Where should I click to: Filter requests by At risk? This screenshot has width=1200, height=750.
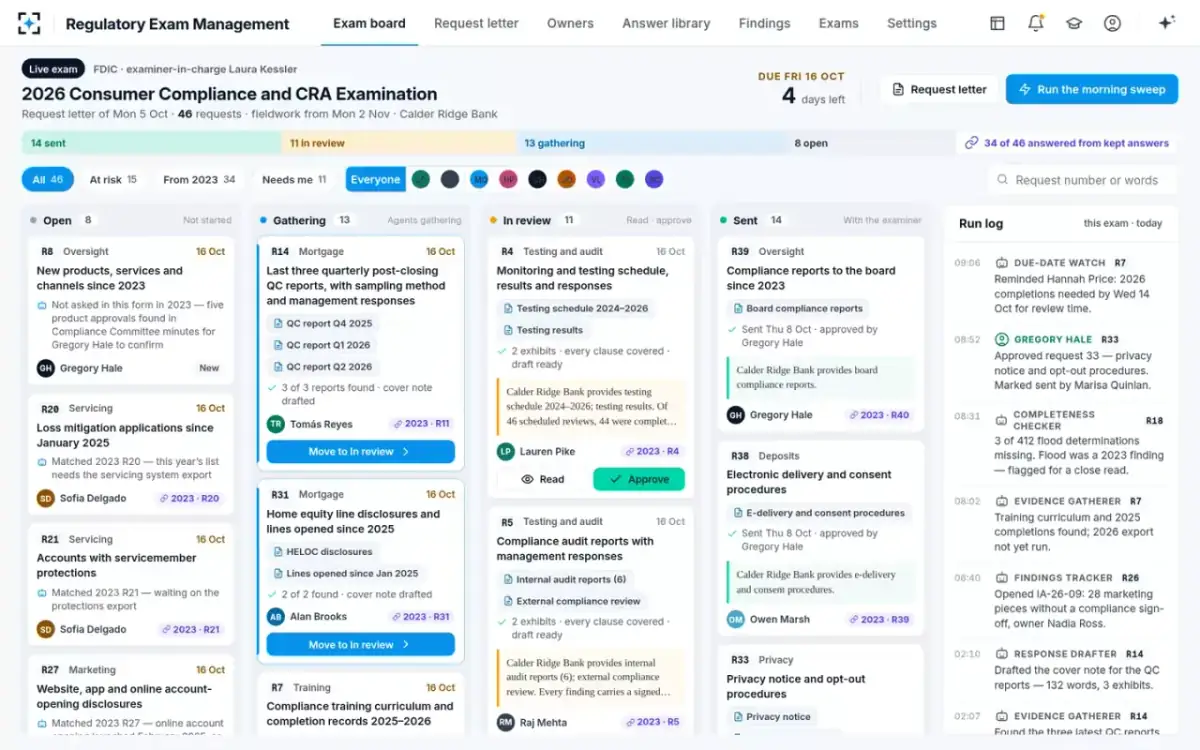pos(113,180)
